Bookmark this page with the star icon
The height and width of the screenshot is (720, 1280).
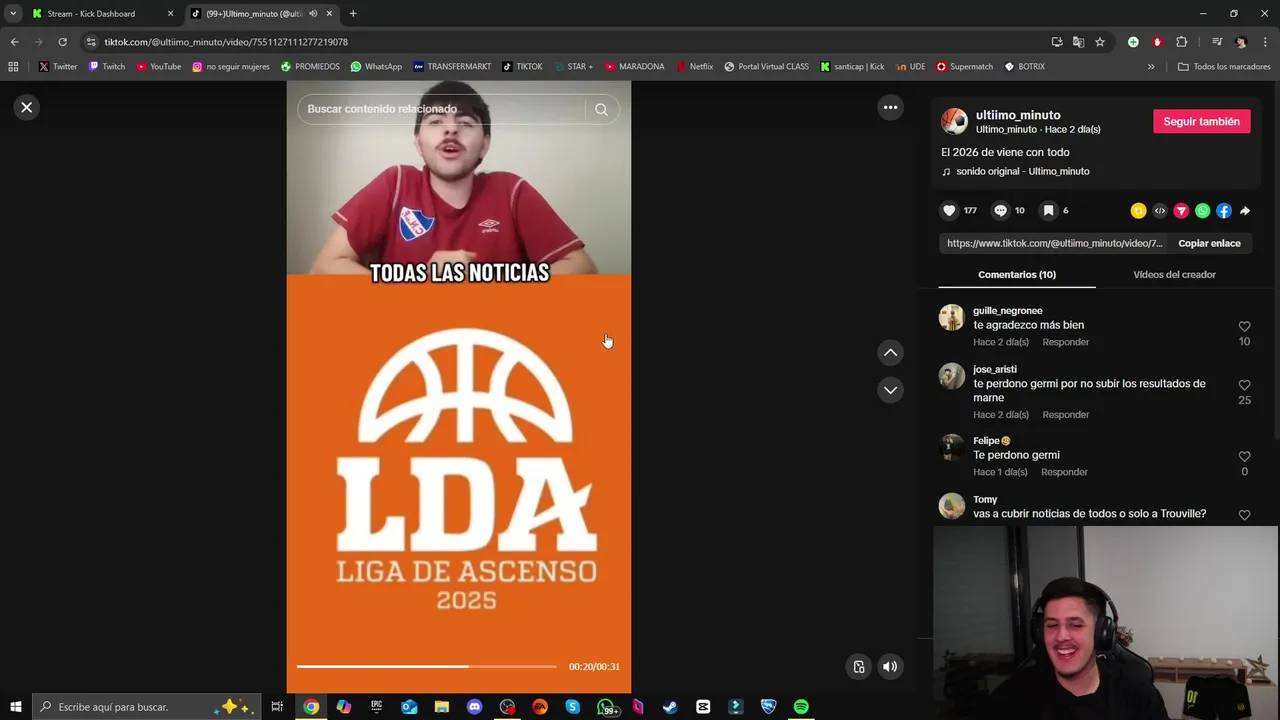pyautogui.click(x=1100, y=42)
